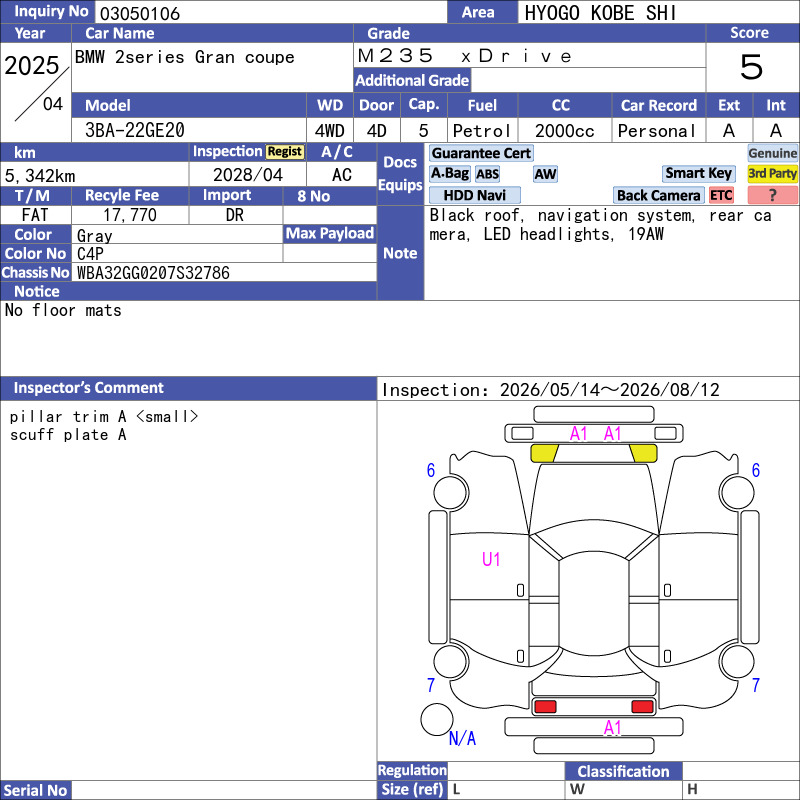Click the N/A spare tire label
This screenshot has height=800, width=800.
[462, 738]
